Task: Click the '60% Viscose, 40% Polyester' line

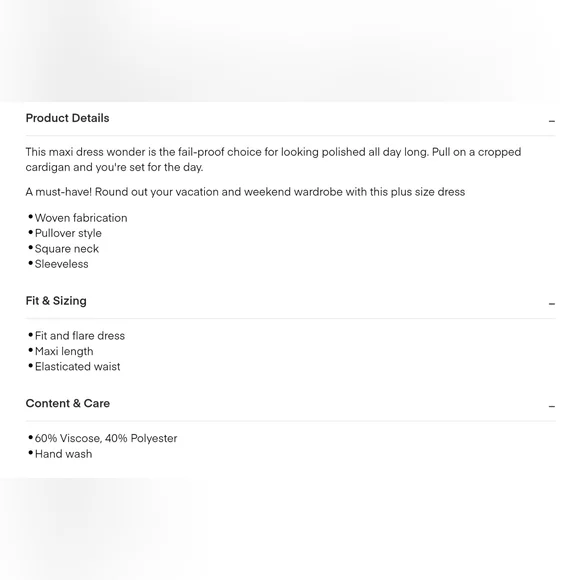Action: (106, 438)
